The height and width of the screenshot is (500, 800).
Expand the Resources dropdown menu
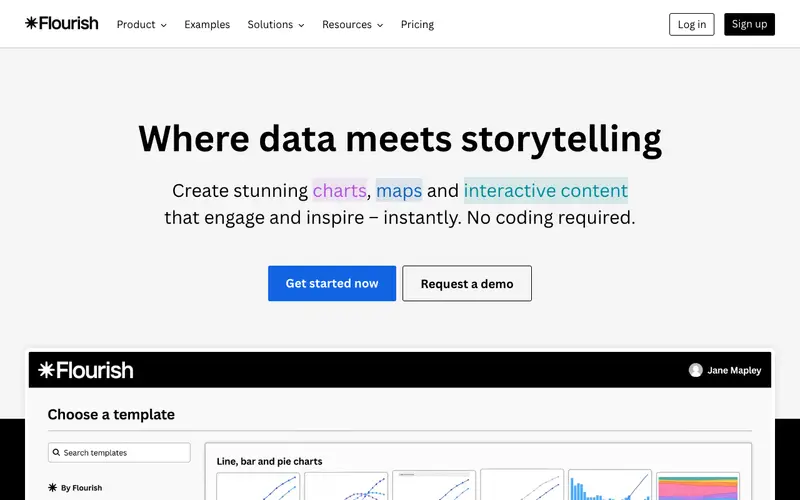click(353, 24)
